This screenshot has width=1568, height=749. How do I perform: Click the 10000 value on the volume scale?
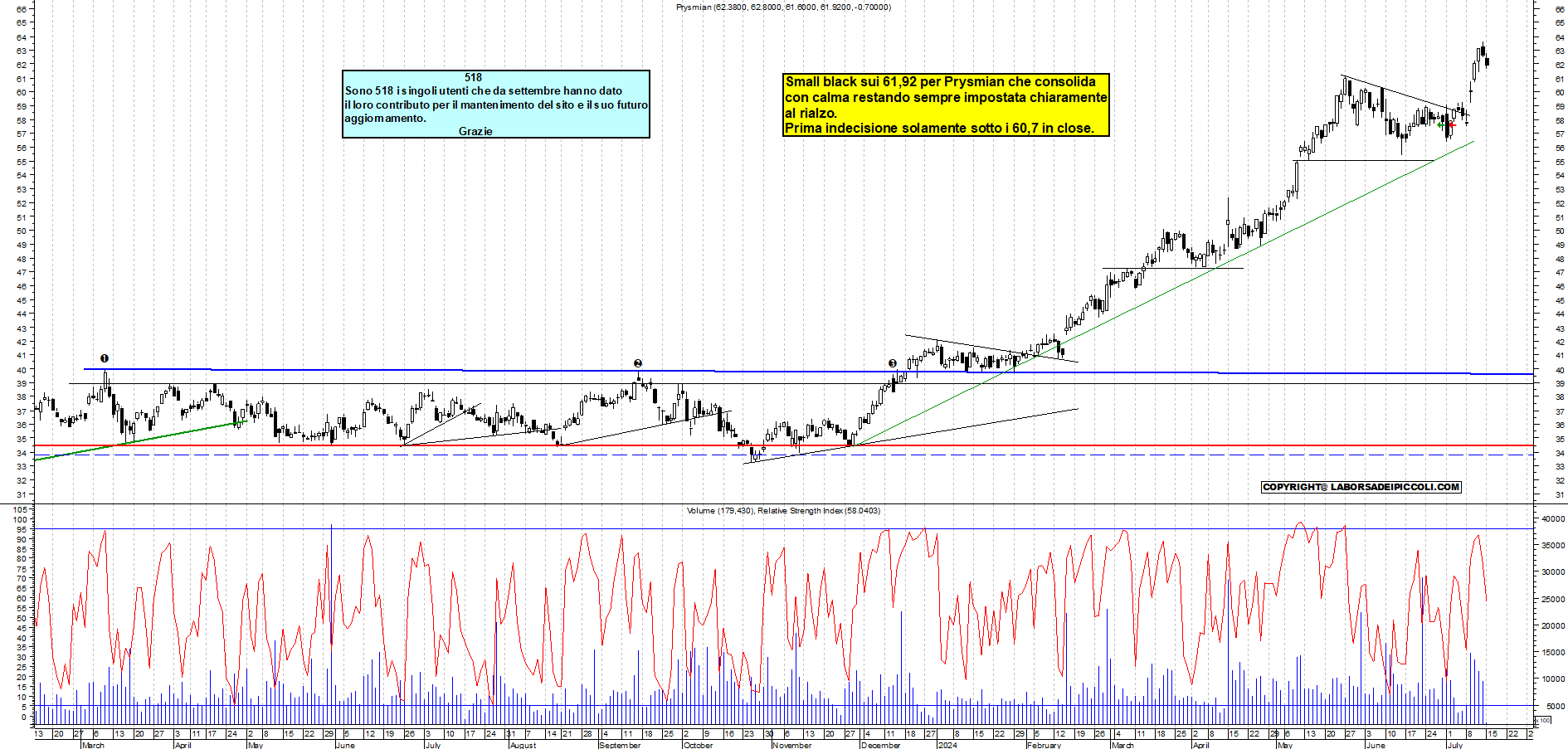coord(1552,679)
